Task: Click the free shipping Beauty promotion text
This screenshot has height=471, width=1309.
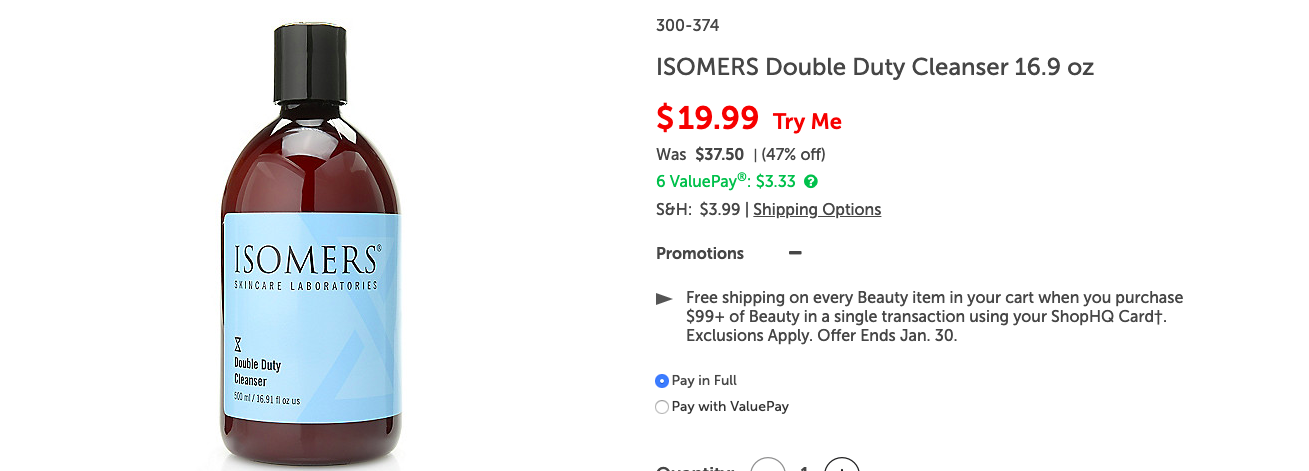Action: point(934,316)
